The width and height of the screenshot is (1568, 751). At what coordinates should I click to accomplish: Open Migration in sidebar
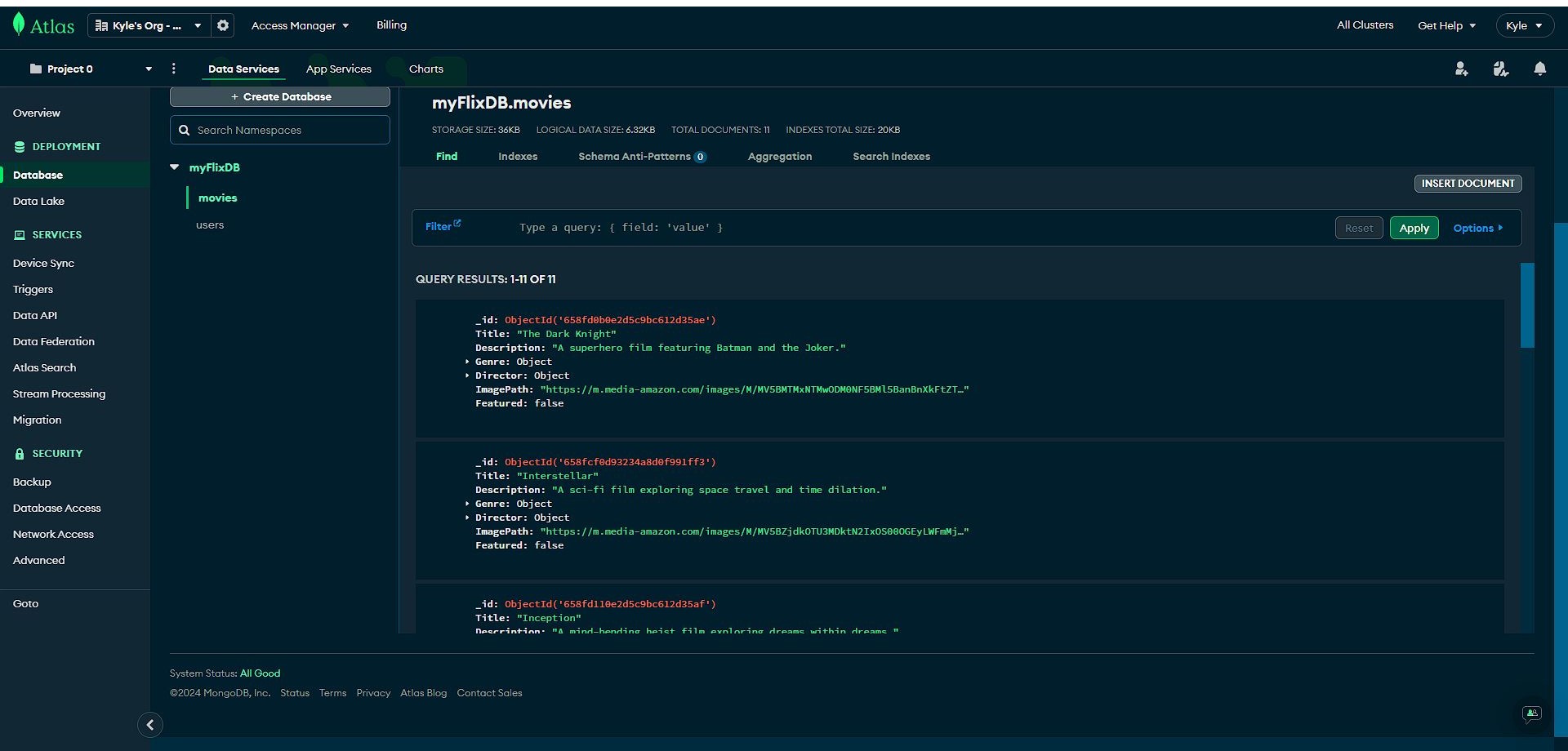37,420
